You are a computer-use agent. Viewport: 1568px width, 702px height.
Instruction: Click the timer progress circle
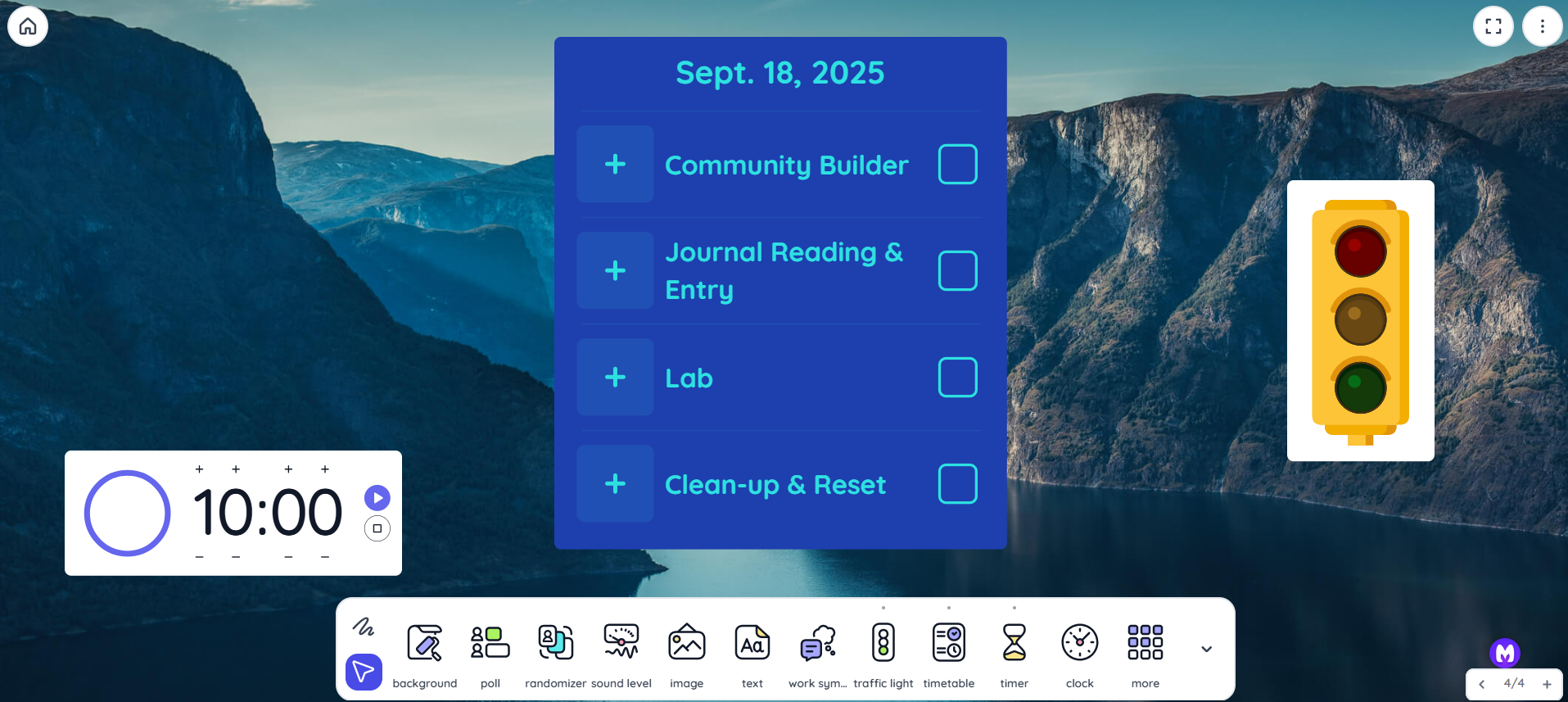pos(128,514)
